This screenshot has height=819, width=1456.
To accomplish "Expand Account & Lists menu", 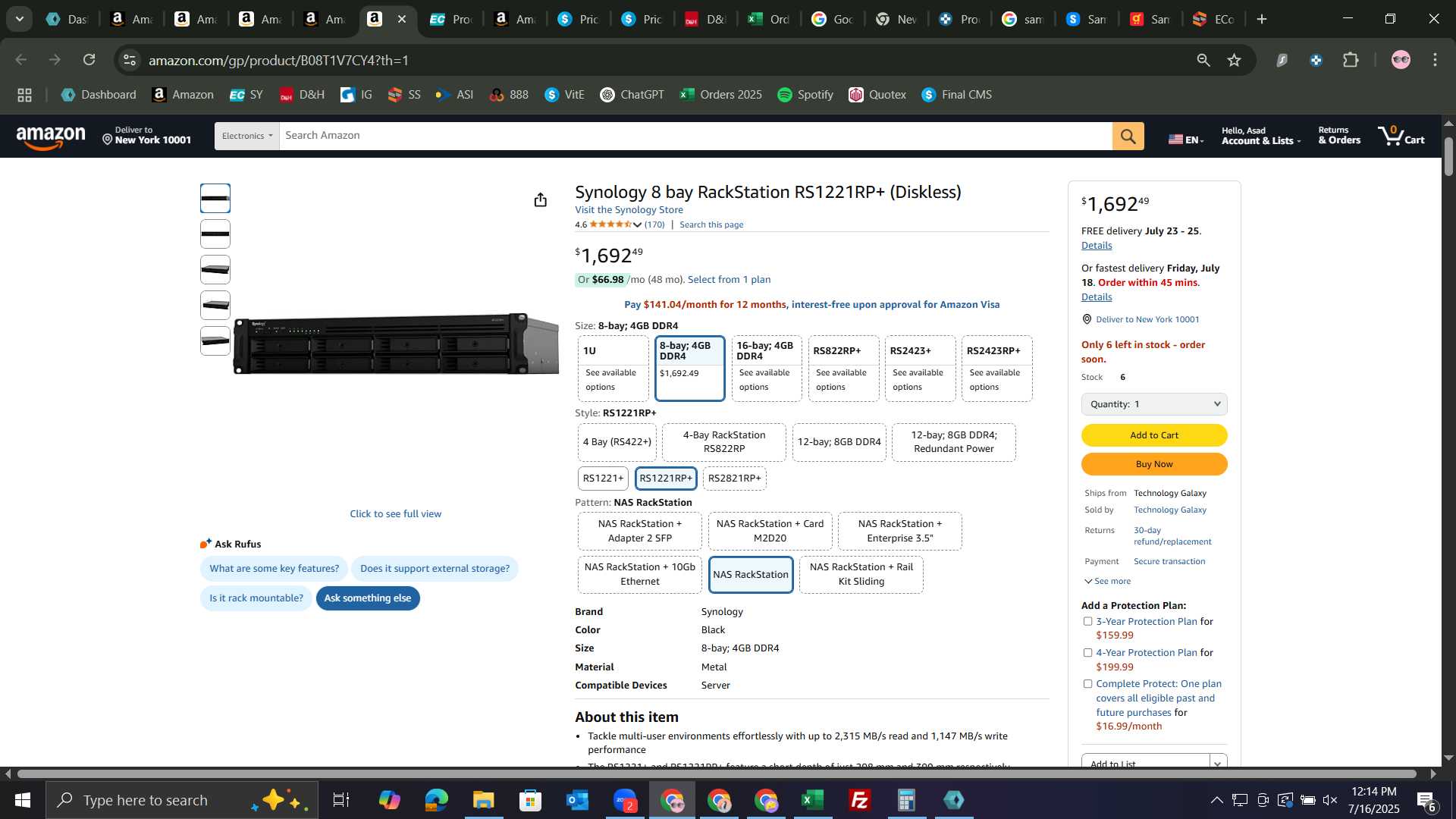I will tap(1260, 136).
